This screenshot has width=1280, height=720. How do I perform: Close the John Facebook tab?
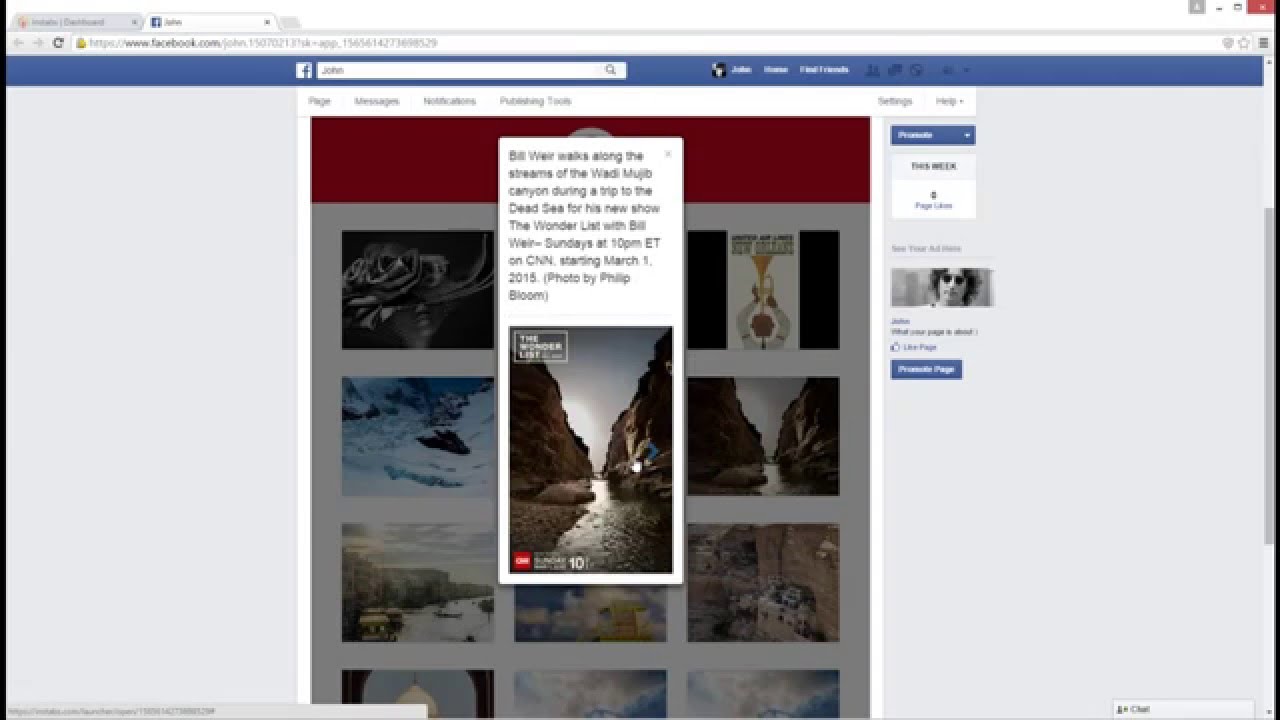click(x=267, y=22)
